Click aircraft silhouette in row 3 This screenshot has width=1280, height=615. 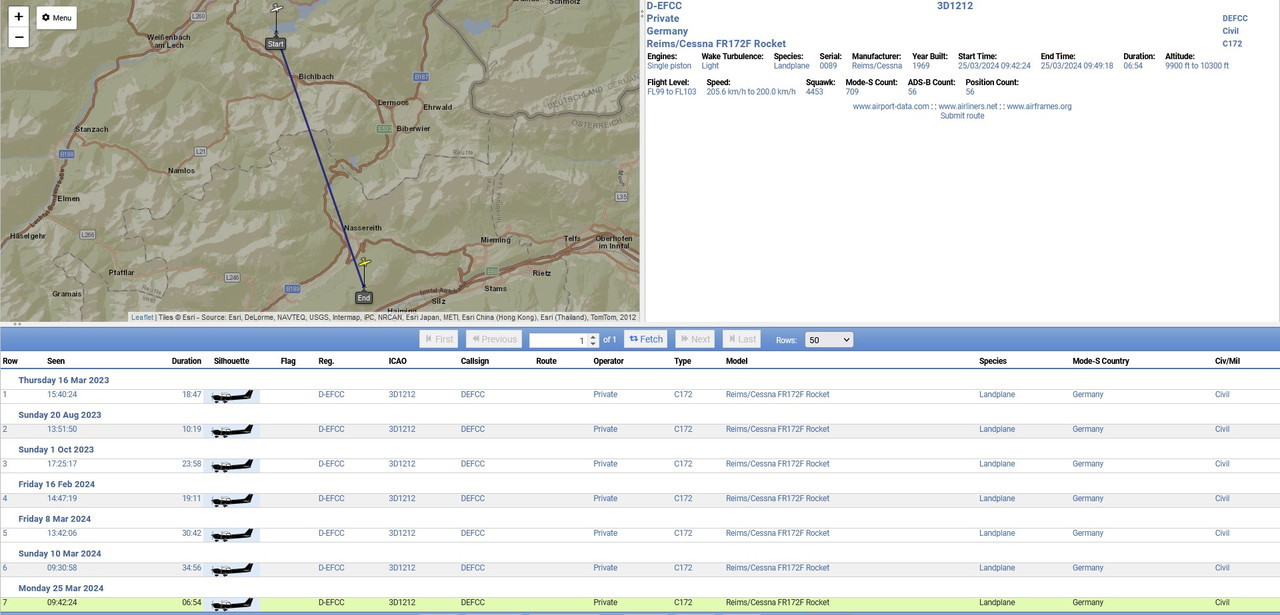[232, 465]
